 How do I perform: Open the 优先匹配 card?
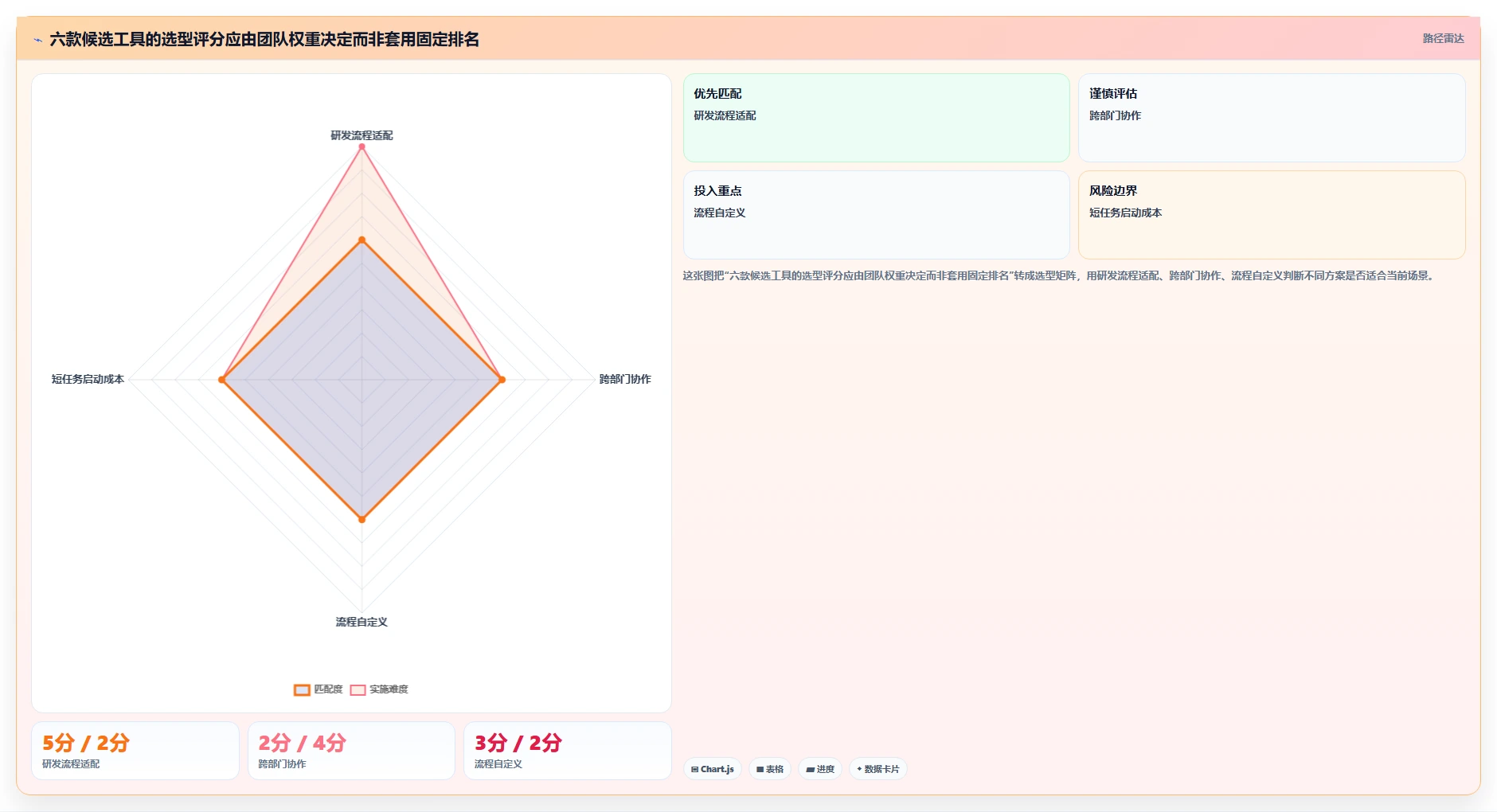coord(876,118)
